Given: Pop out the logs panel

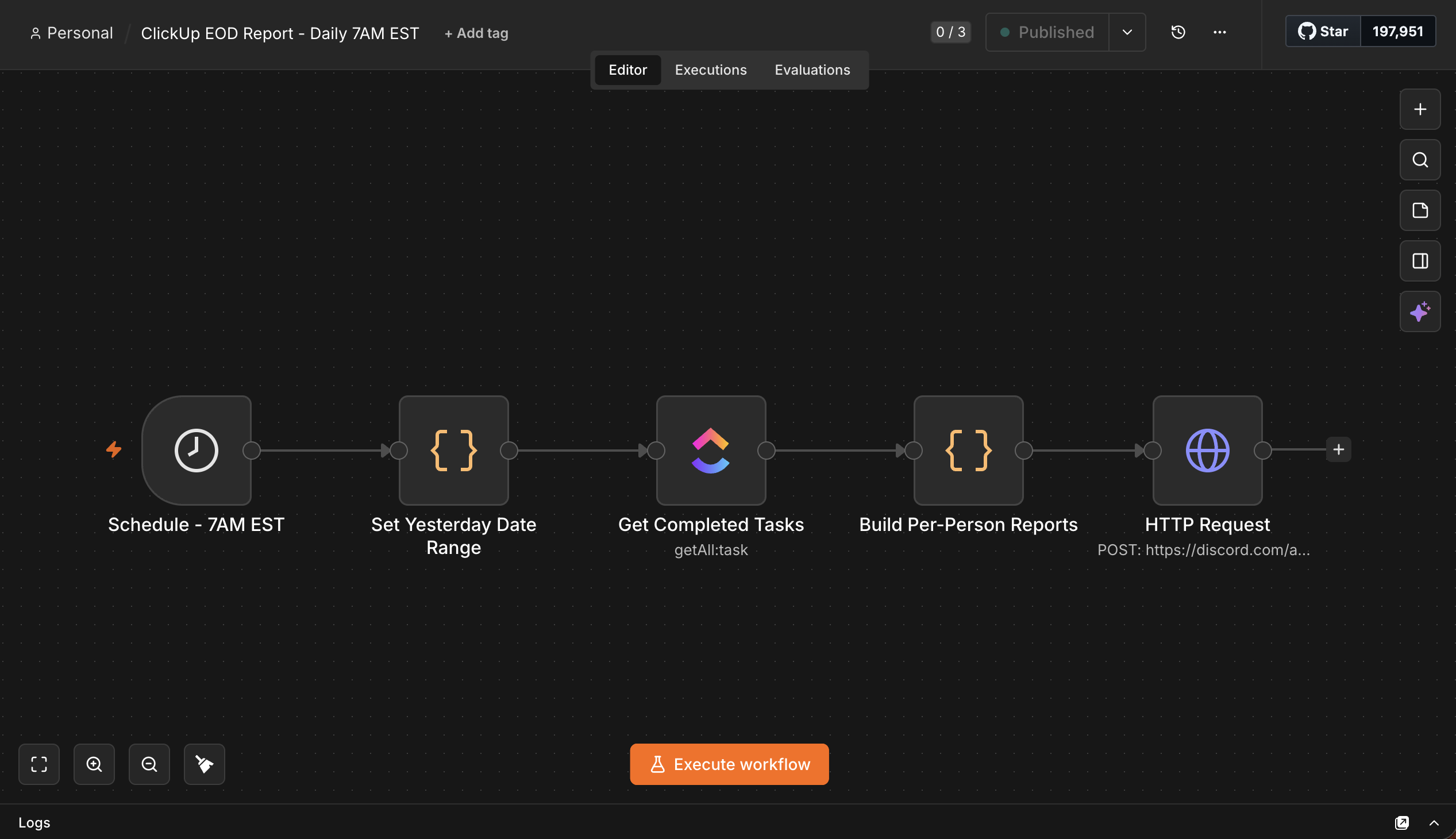Looking at the screenshot, I should pos(1401,823).
